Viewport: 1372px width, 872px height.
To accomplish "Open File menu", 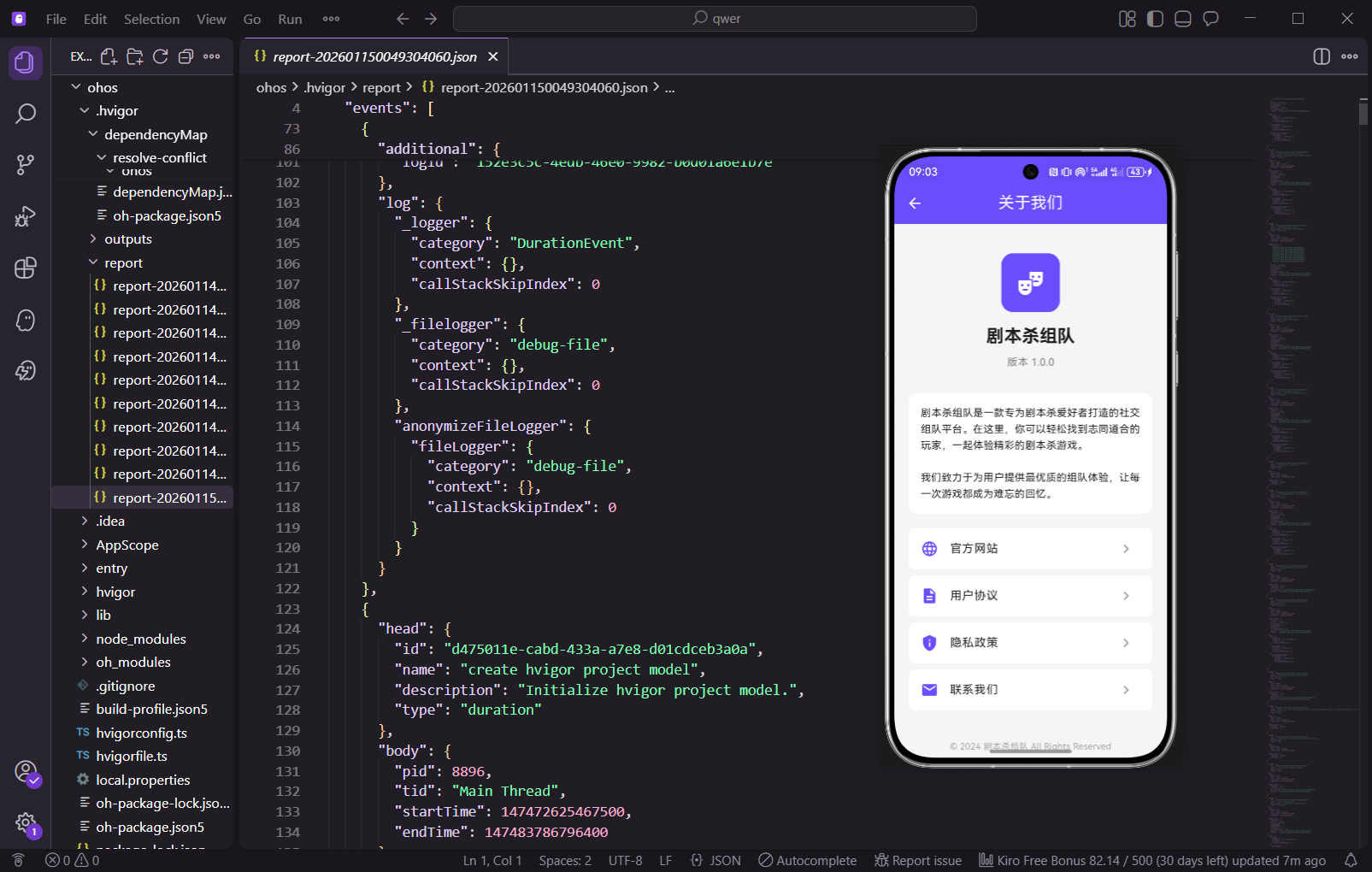I will [56, 19].
